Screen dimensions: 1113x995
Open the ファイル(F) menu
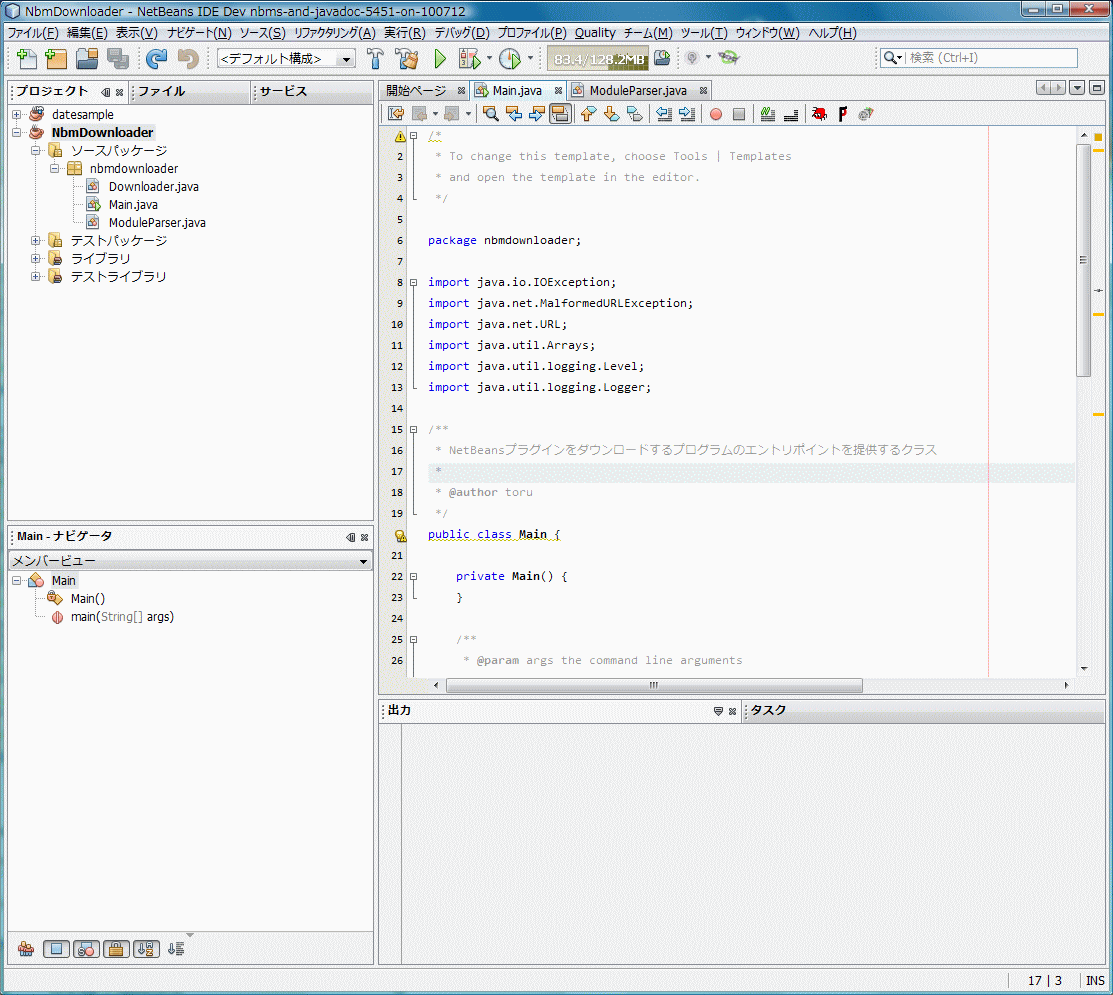(x=33, y=33)
